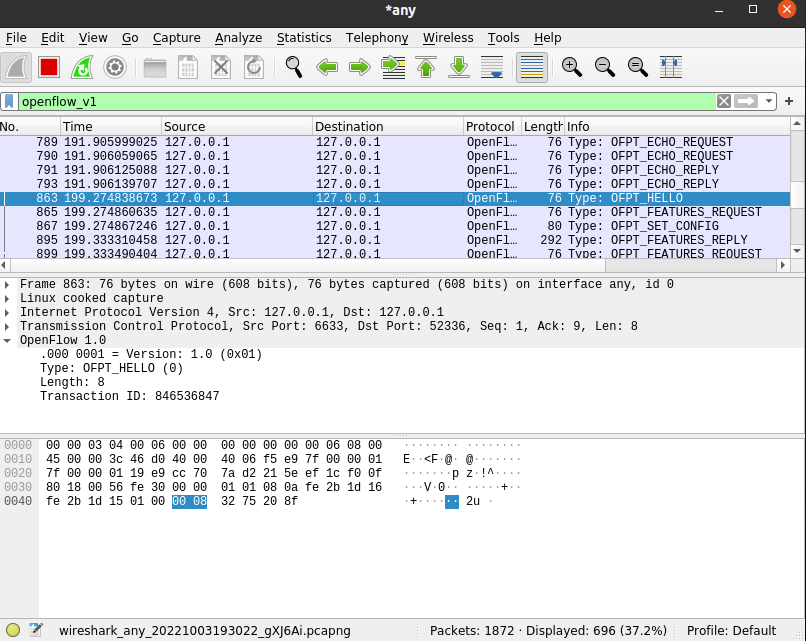
Task: Restart the current capture
Action: pos(82,67)
